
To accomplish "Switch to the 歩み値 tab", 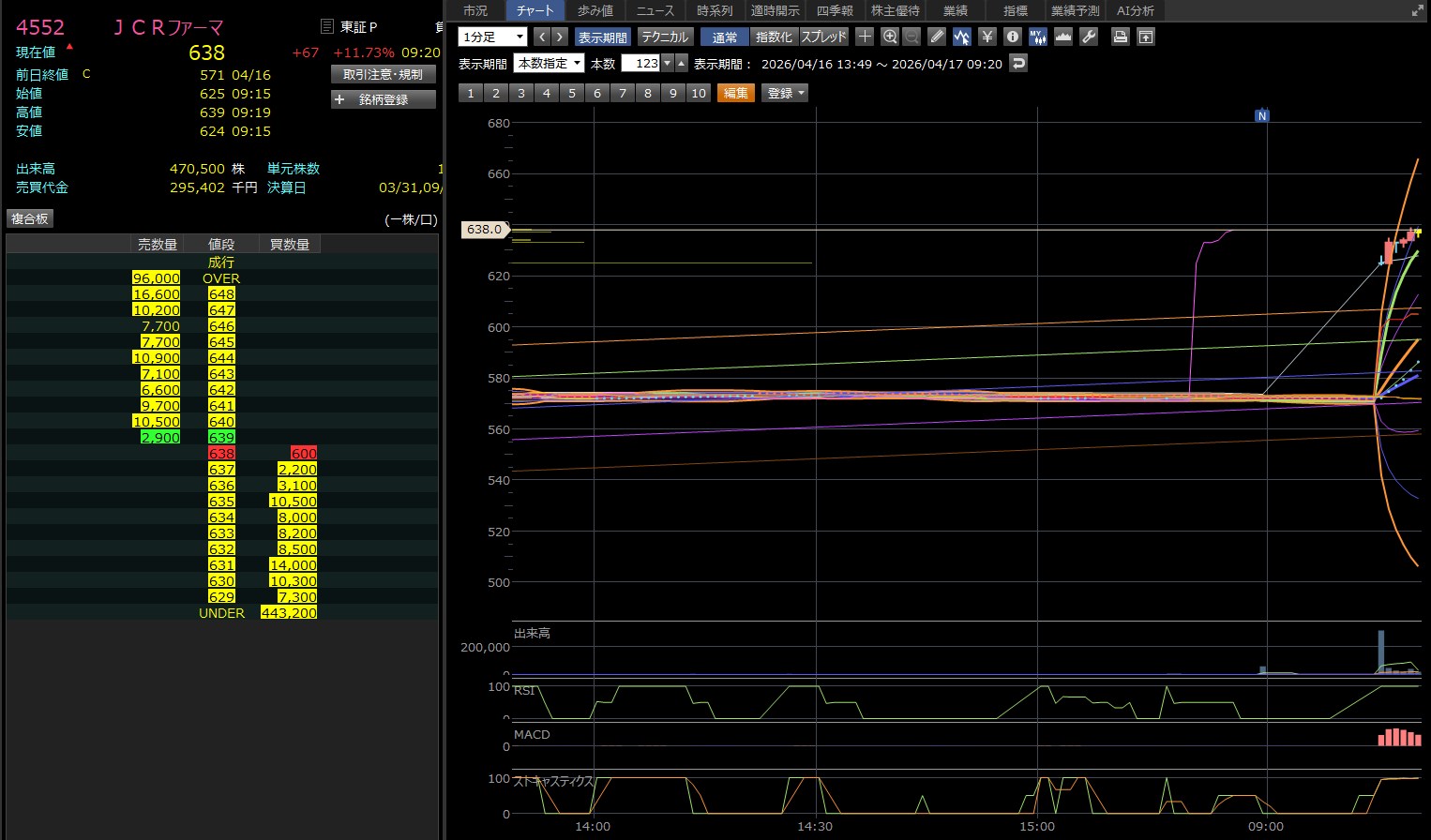I will click(x=595, y=10).
